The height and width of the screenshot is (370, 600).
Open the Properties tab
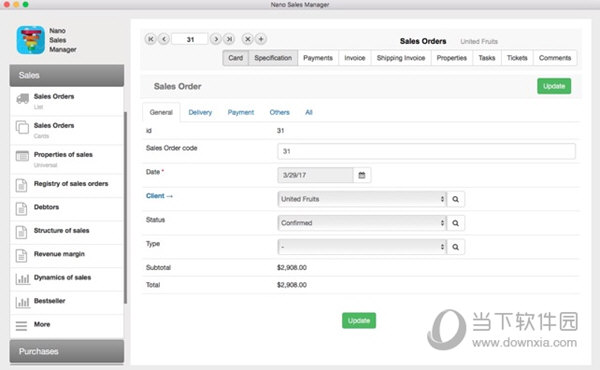[x=452, y=58]
